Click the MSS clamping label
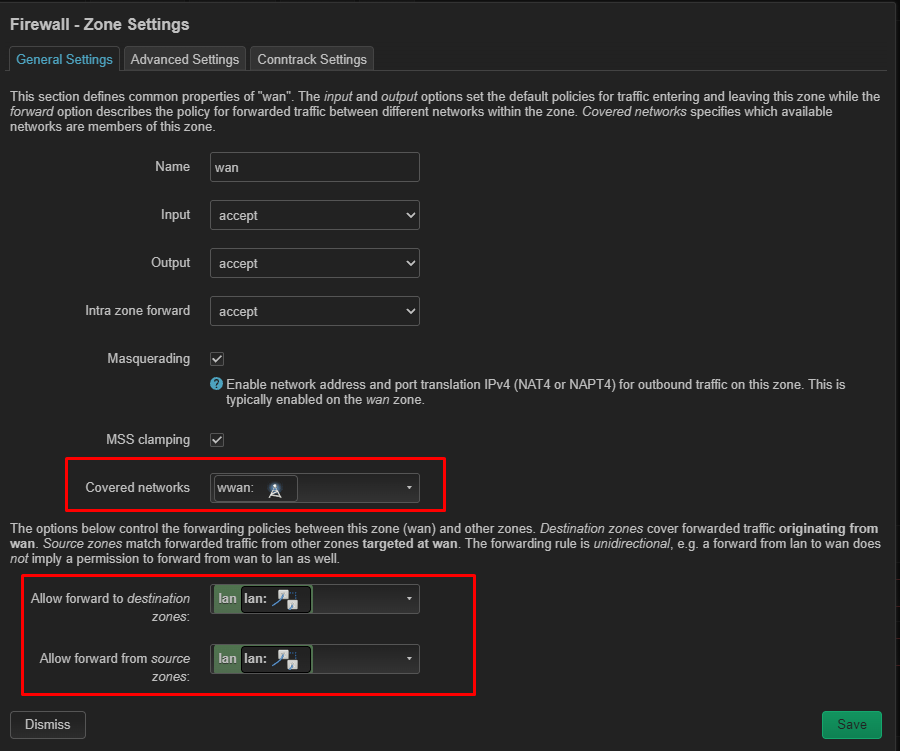The image size is (900, 751). 148,440
